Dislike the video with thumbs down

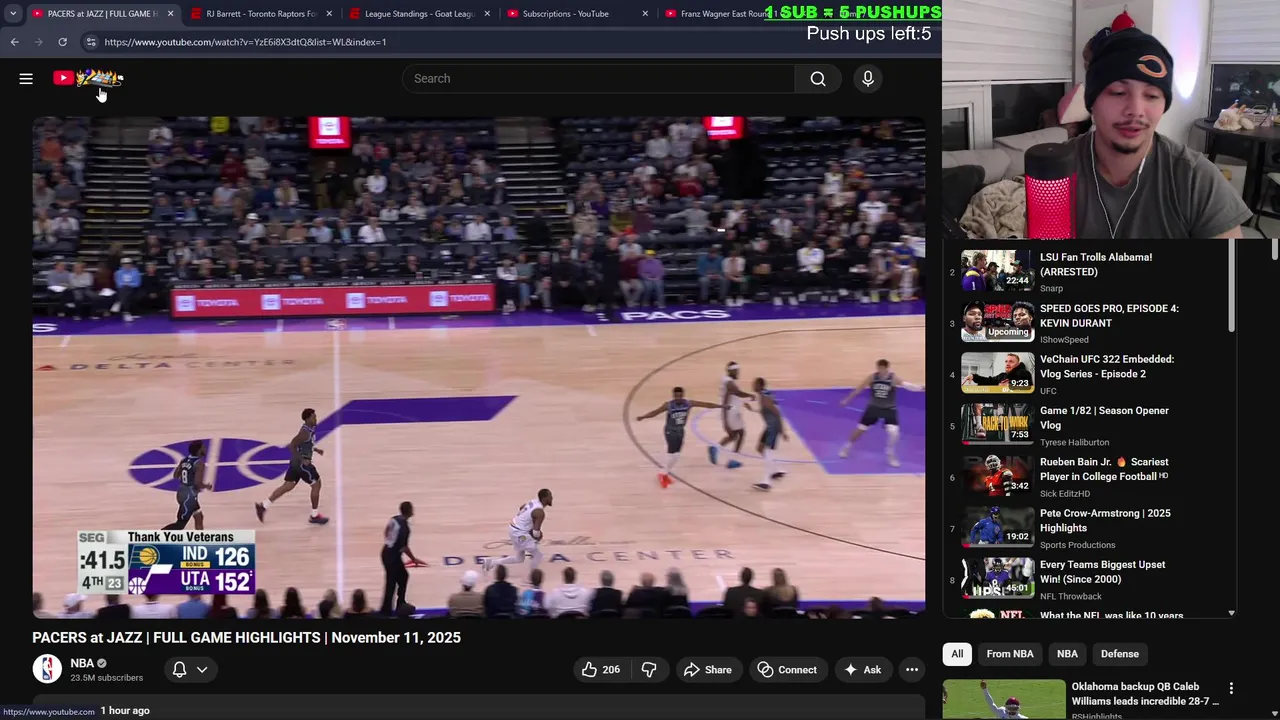click(x=649, y=670)
